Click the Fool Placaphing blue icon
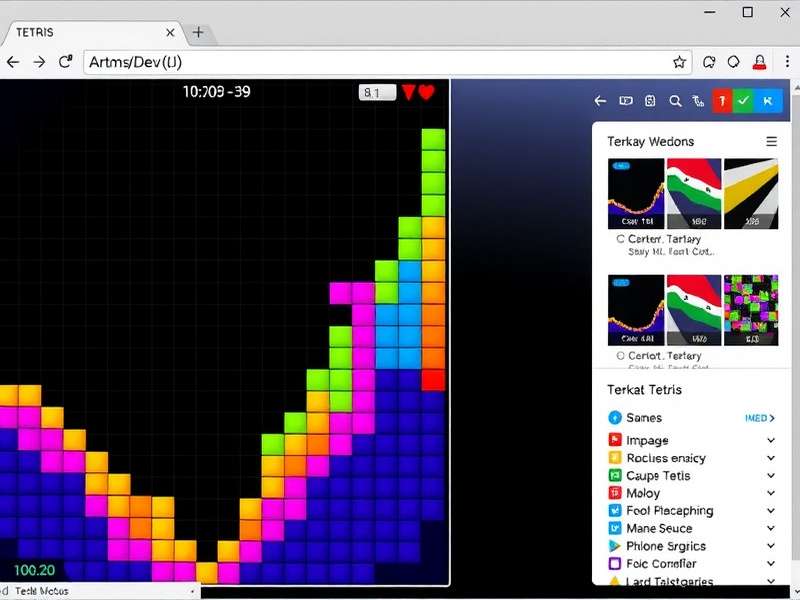The width and height of the screenshot is (800, 600). (x=615, y=511)
